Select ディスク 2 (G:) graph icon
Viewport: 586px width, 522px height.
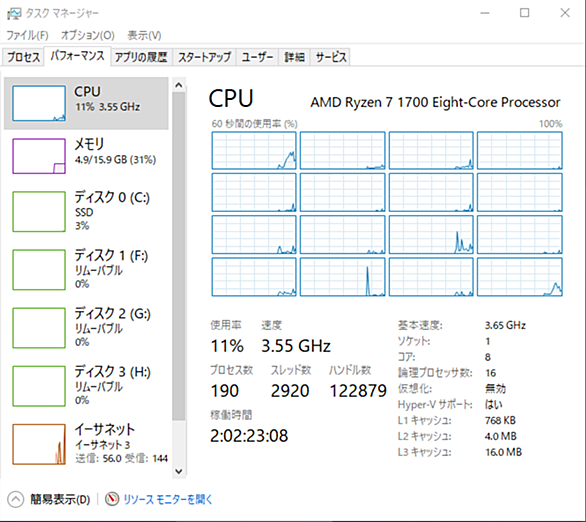[x=39, y=328]
